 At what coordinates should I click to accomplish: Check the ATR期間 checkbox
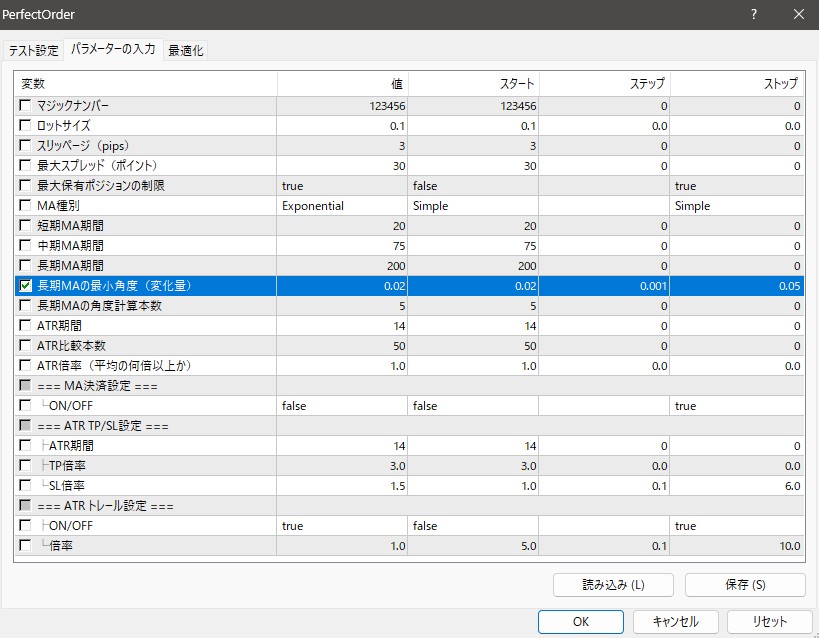point(25,325)
